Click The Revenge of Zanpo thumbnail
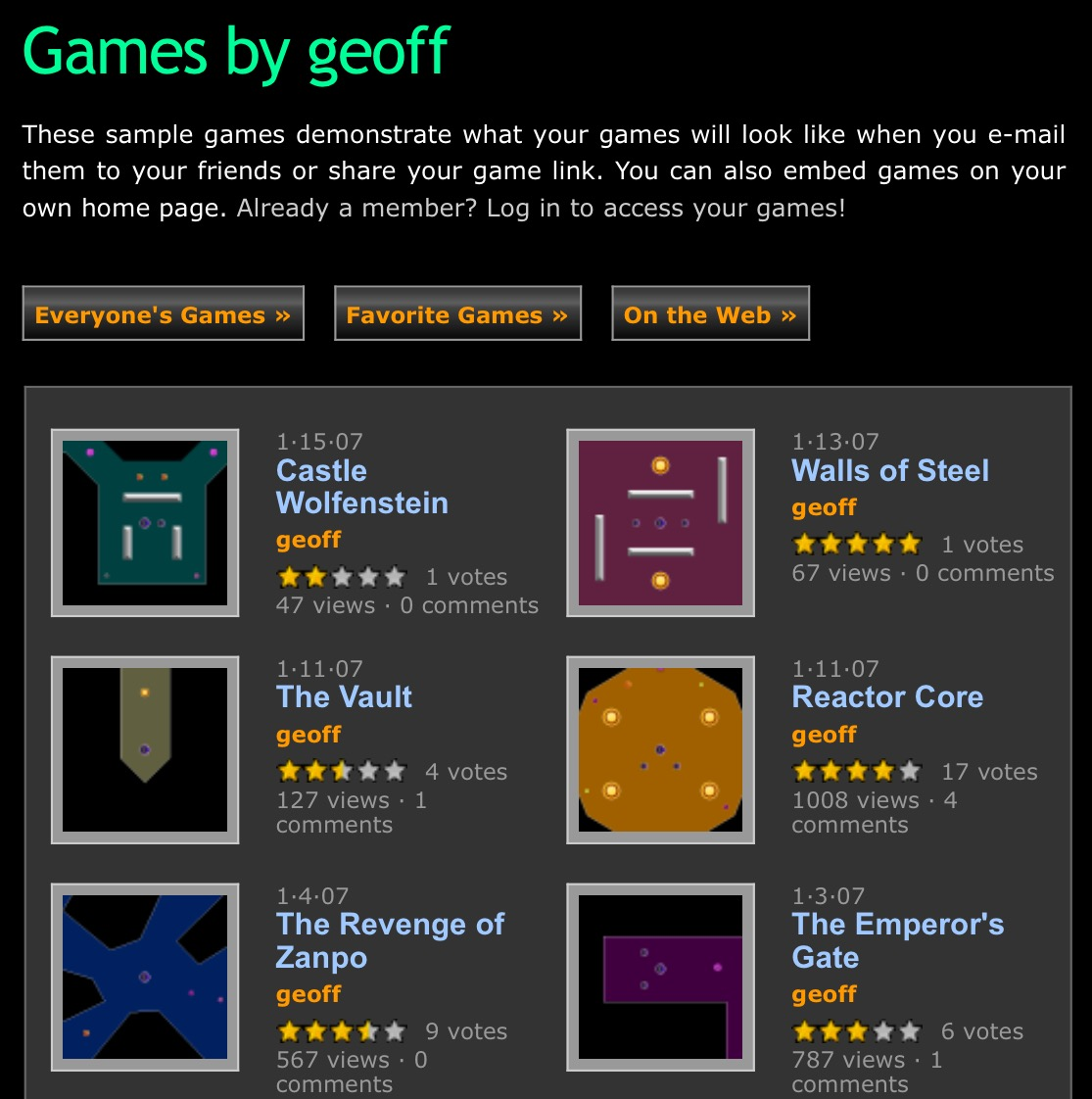Screen dimensions: 1092x1099 145,977
